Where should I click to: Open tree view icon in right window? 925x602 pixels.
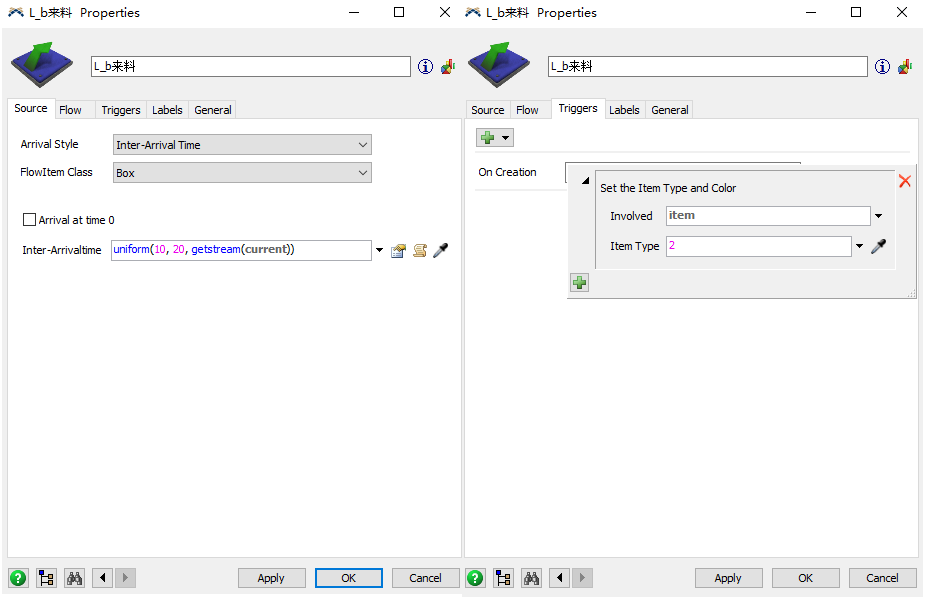click(x=504, y=578)
